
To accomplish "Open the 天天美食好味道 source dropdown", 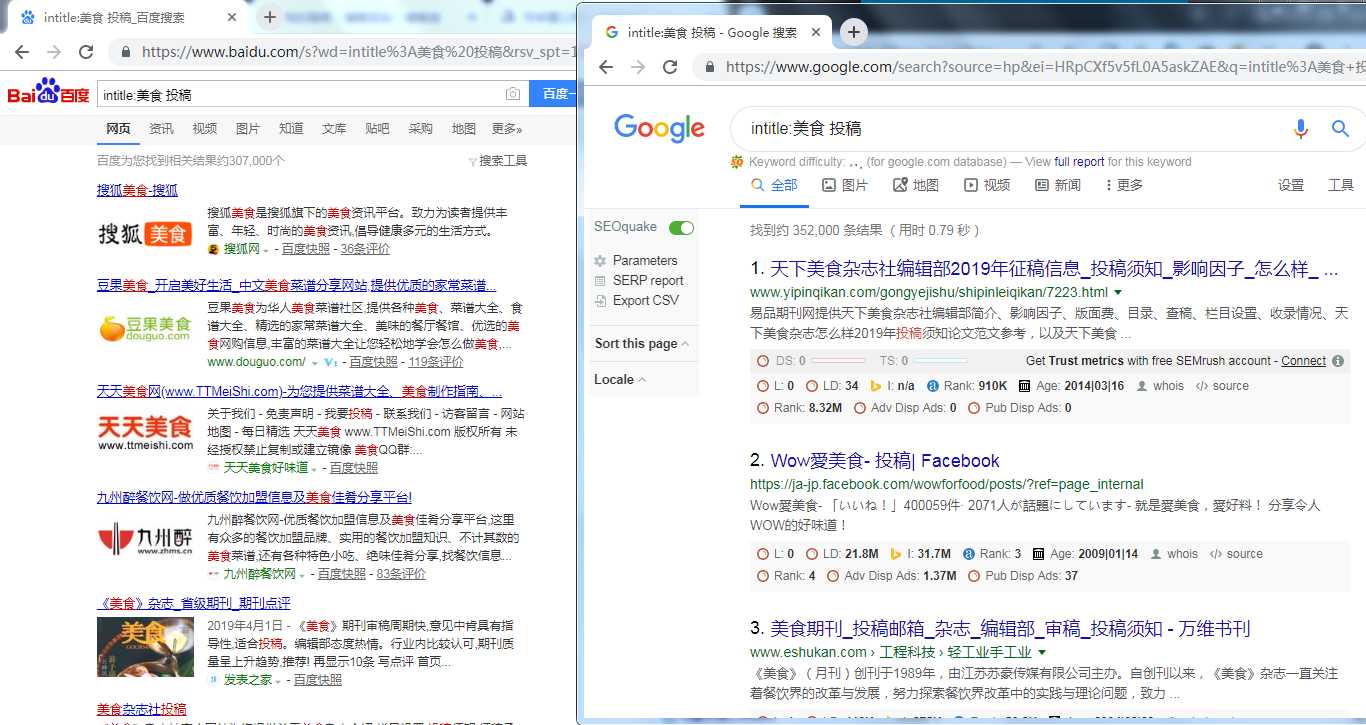I will (314, 468).
